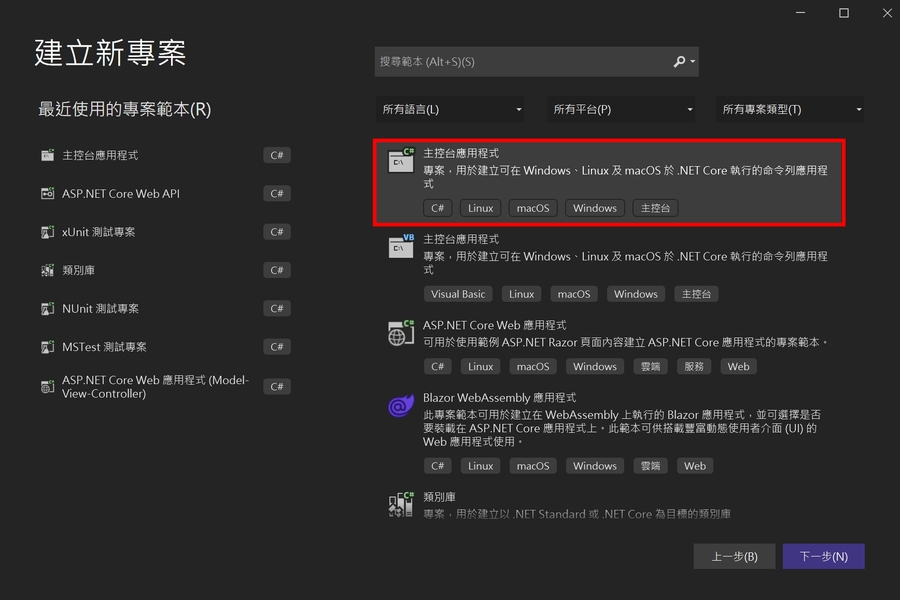This screenshot has height=600, width=900.
Task: Pick recent ASP.NET Core Web Model-View-Controller template
Action: click(155, 387)
